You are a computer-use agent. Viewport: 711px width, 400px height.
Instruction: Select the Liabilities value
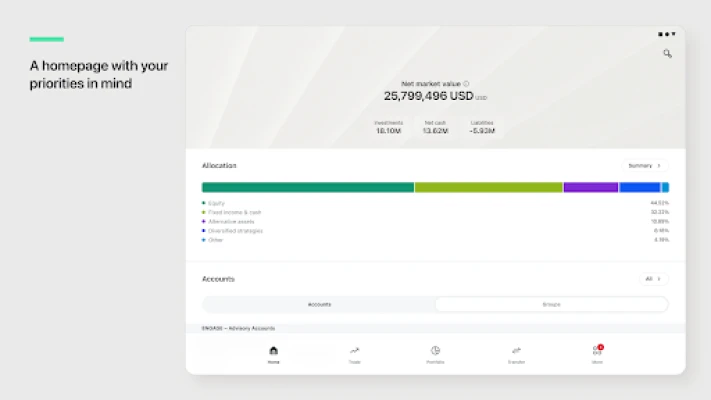tap(482, 131)
